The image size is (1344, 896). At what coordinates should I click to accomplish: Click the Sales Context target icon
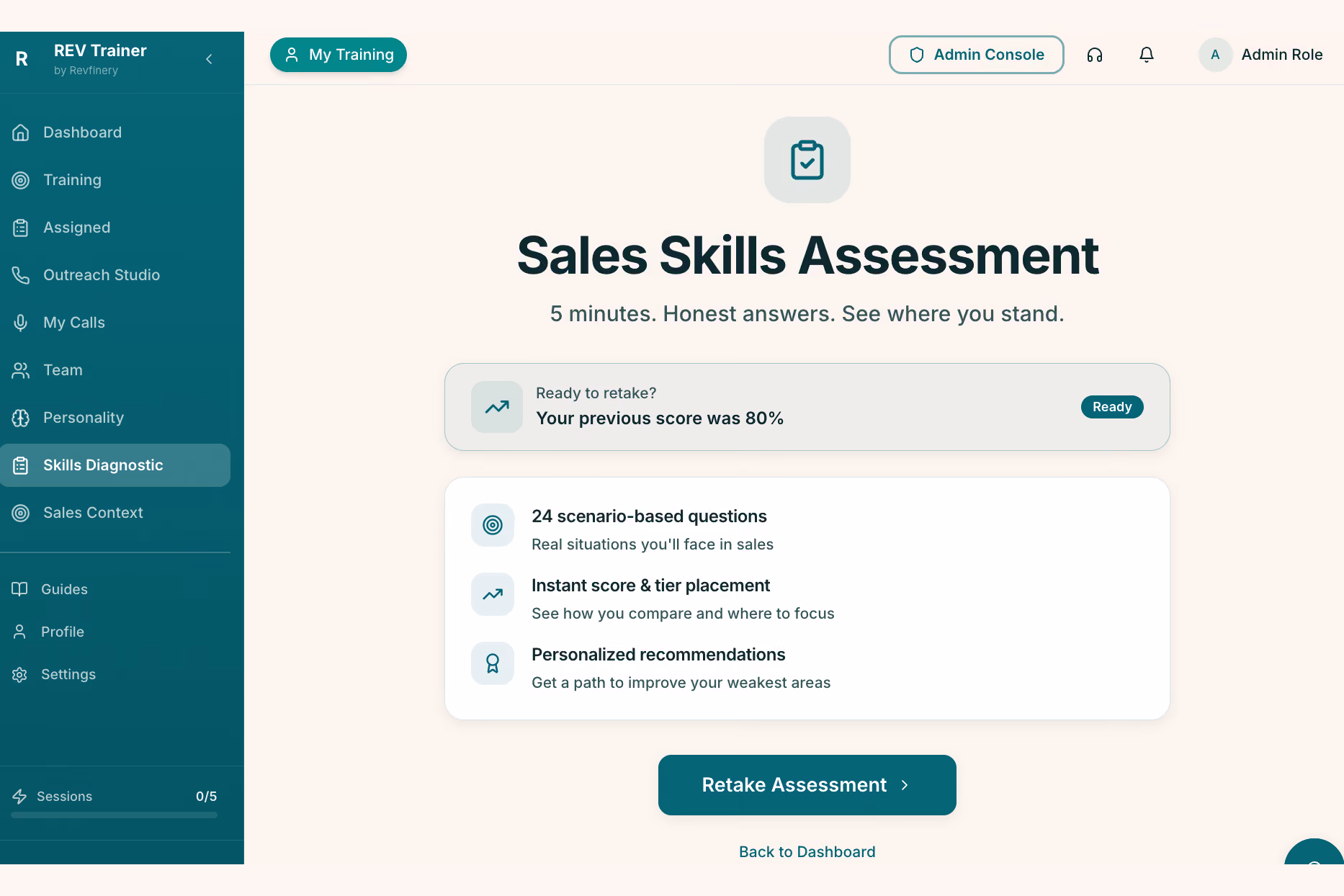click(21, 513)
